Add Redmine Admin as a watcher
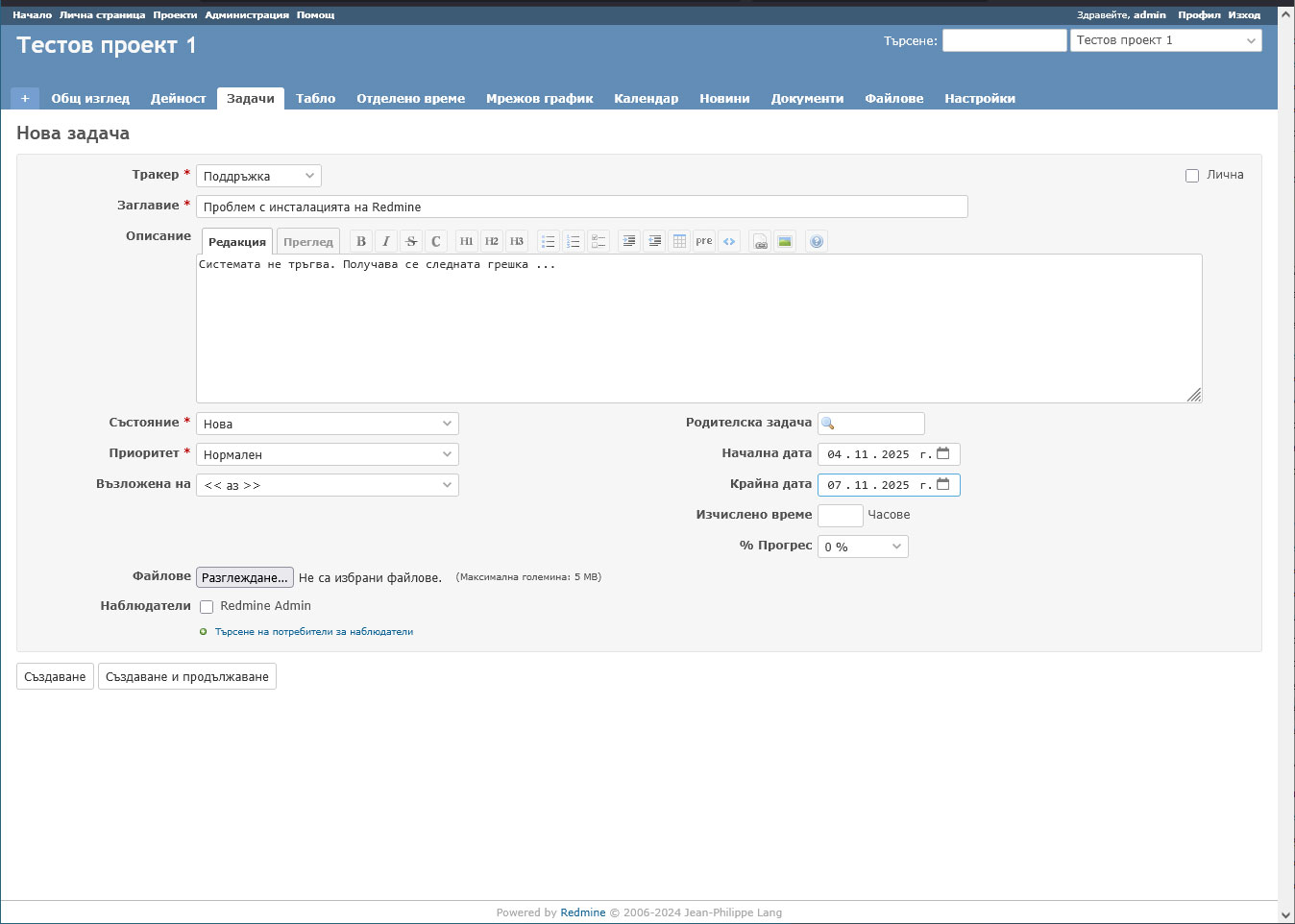 207,607
